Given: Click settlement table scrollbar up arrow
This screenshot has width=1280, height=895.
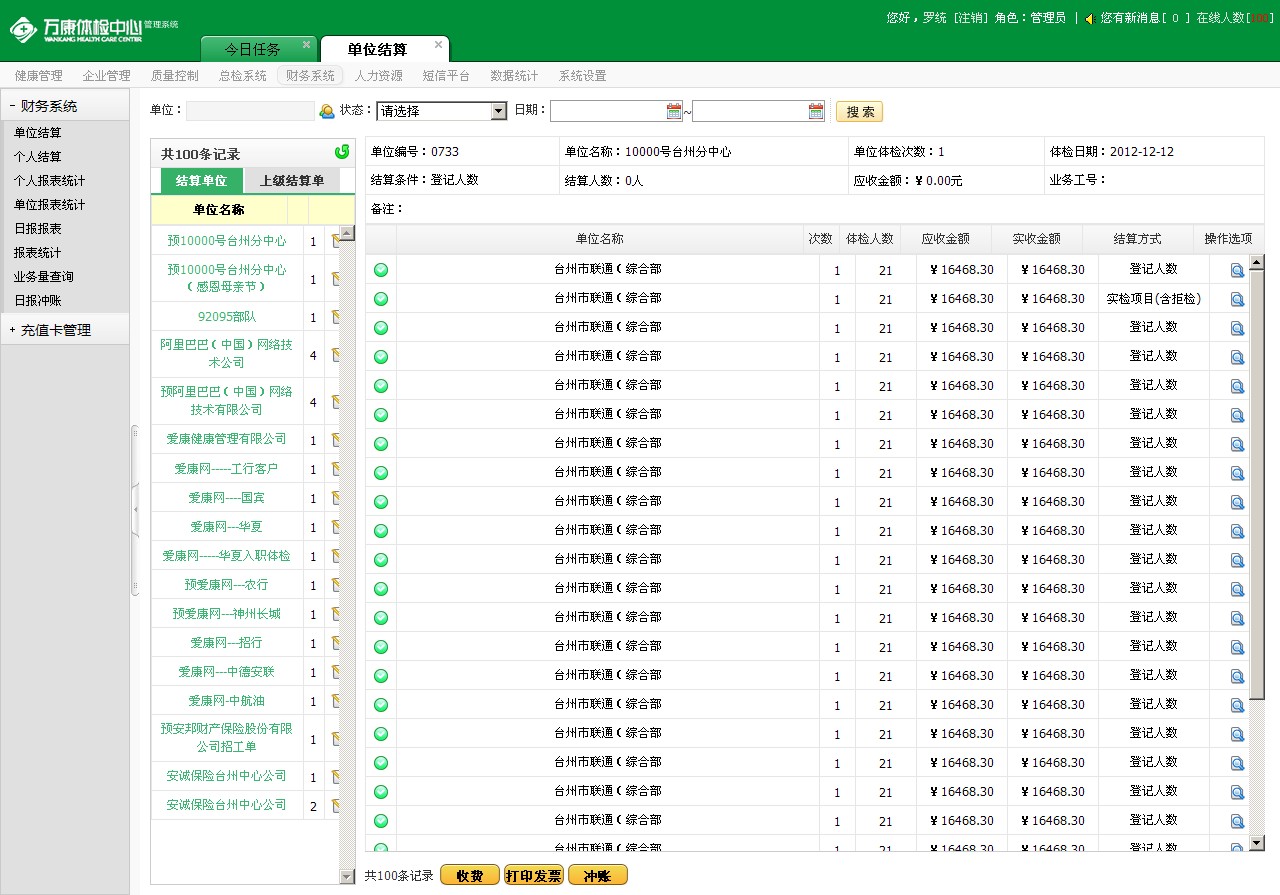Looking at the screenshot, I should click(1257, 262).
